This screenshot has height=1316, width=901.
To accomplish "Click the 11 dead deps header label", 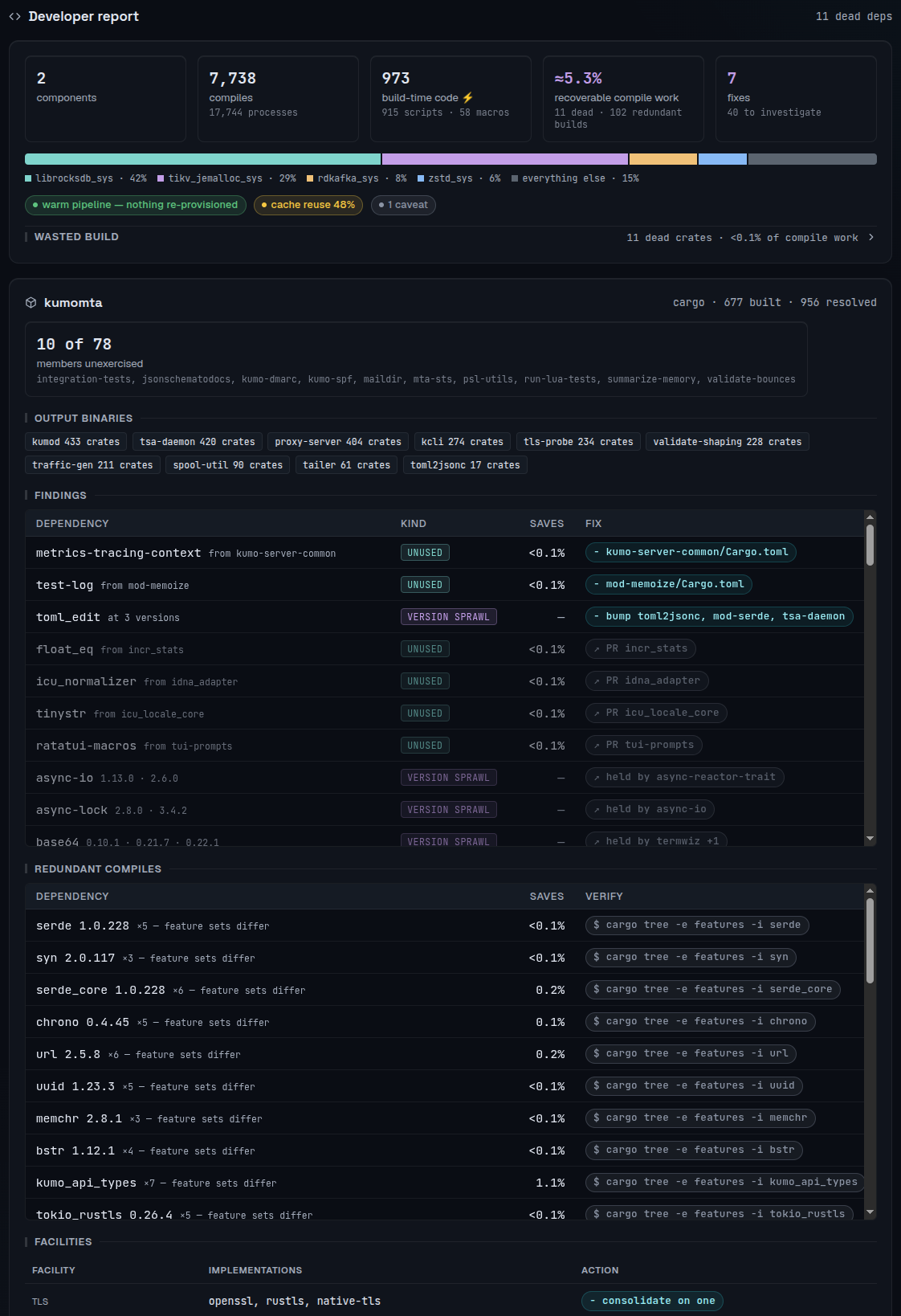I will (854, 16).
